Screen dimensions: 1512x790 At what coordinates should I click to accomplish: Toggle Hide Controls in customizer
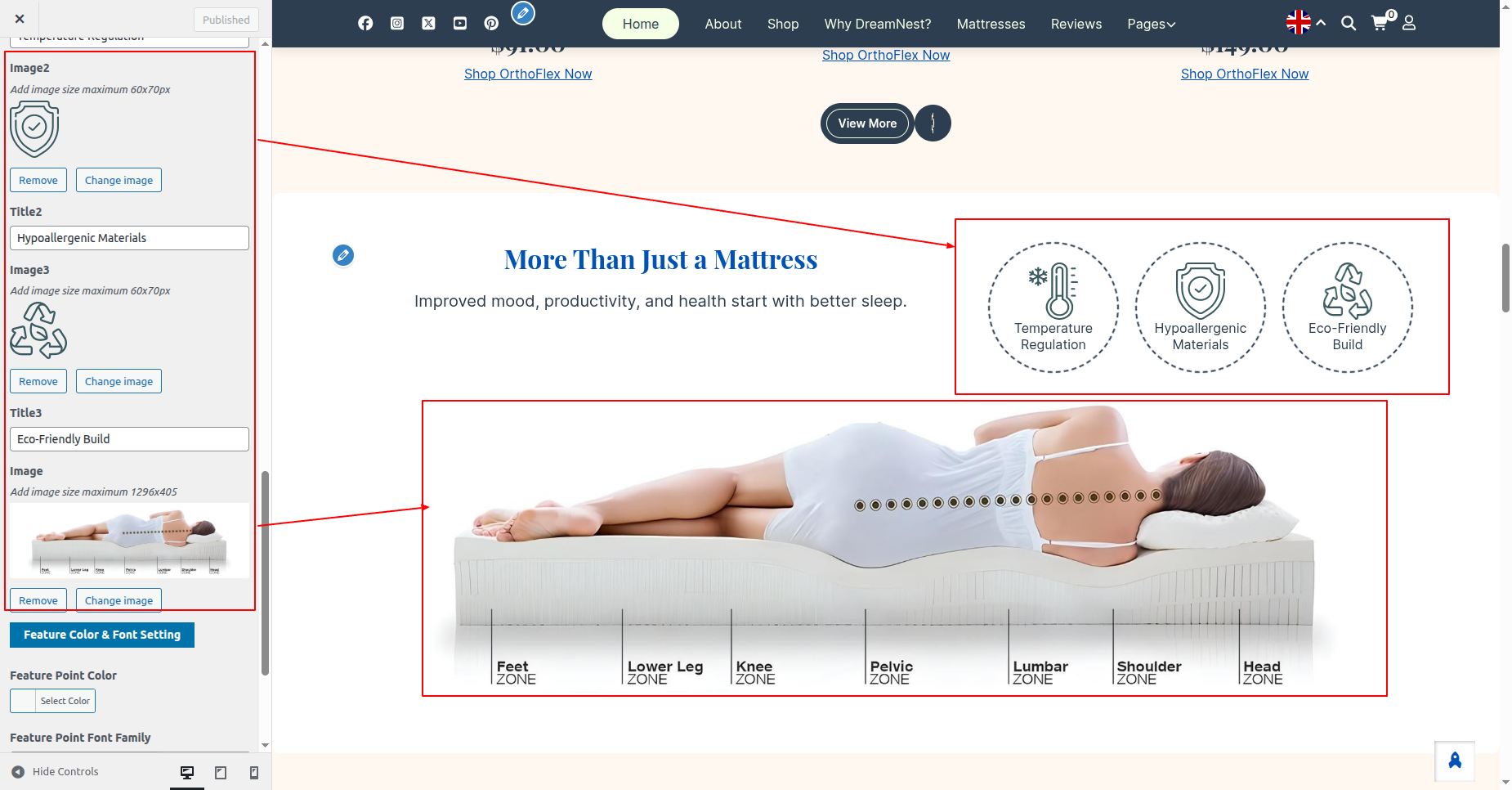[55, 772]
